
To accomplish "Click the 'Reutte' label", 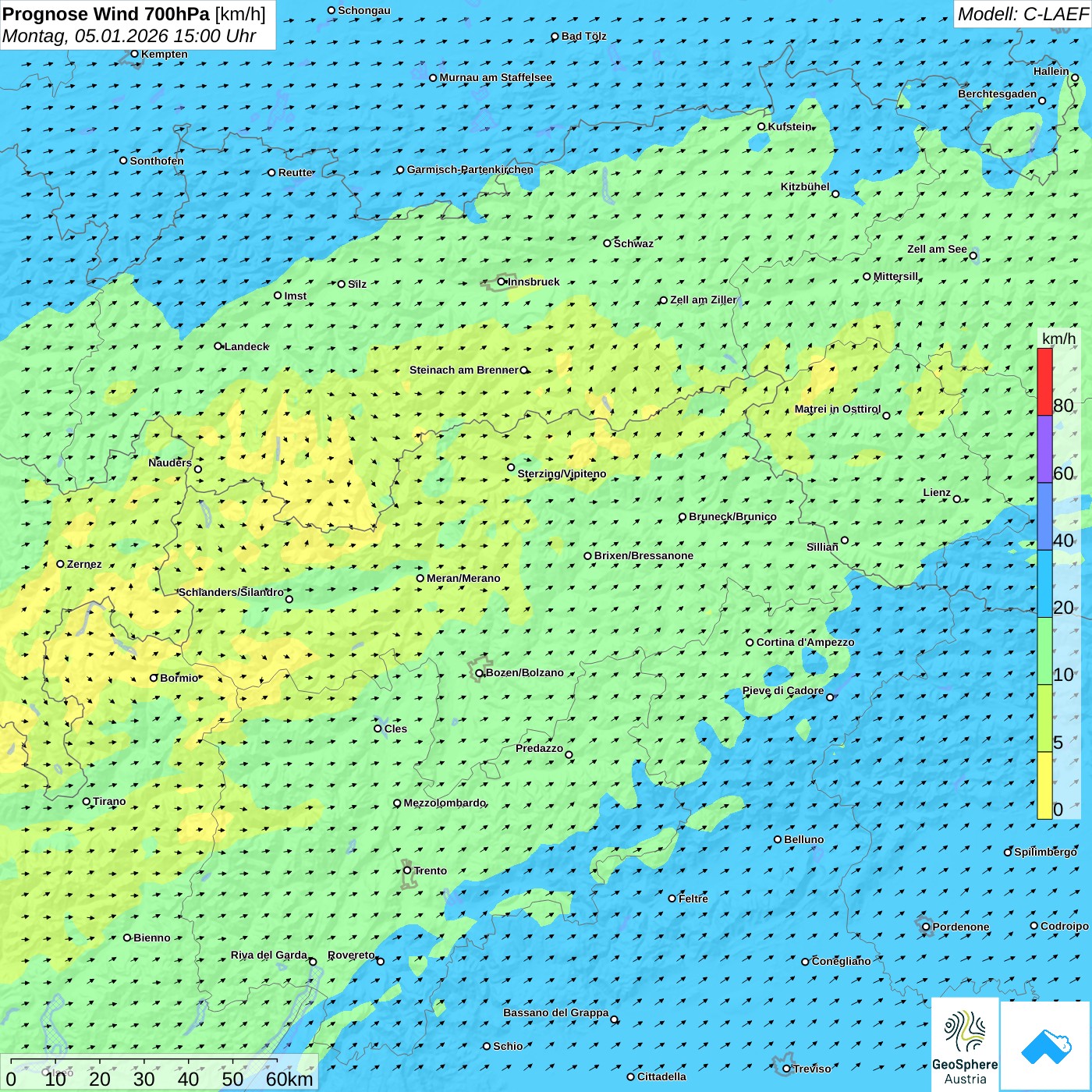I will coord(296,172).
